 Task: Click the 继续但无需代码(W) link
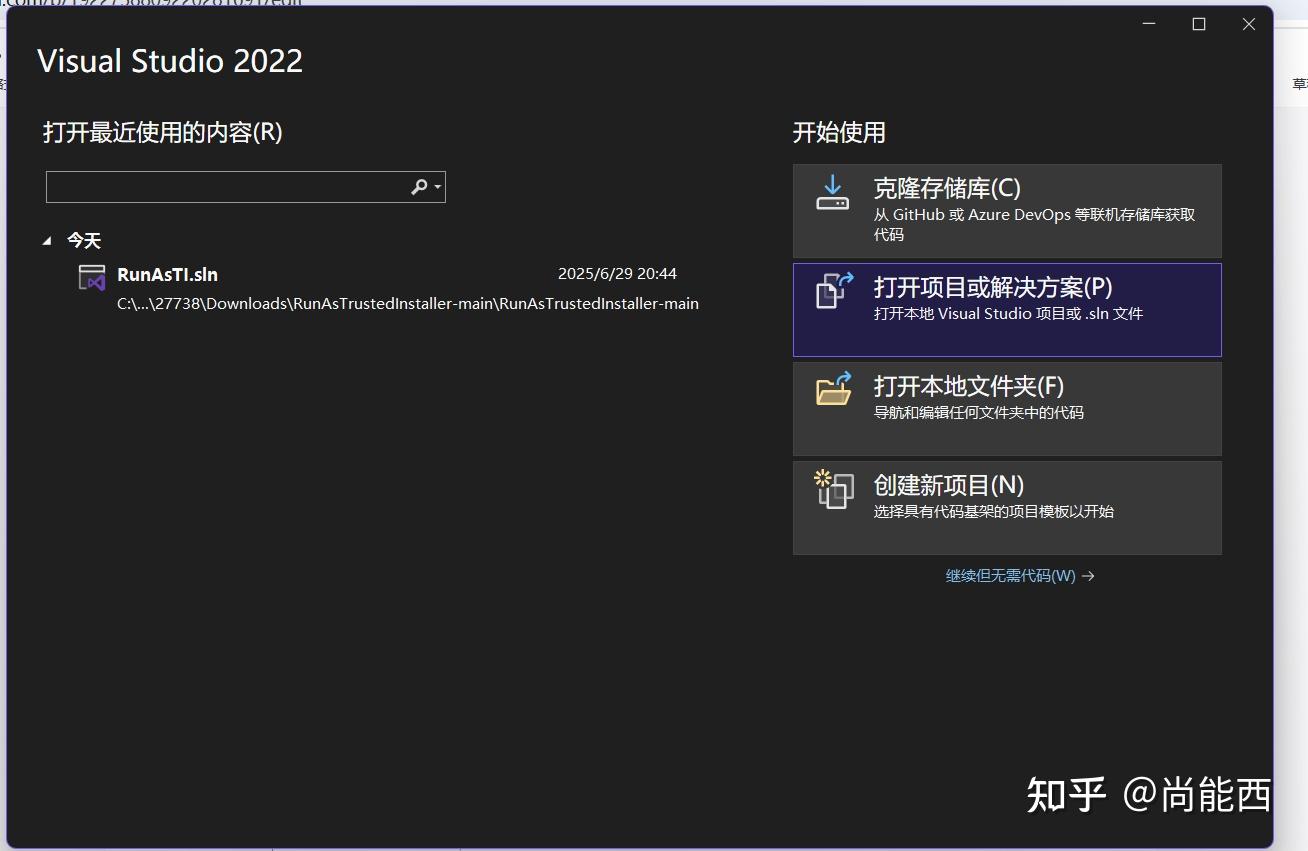[x=1010, y=576]
